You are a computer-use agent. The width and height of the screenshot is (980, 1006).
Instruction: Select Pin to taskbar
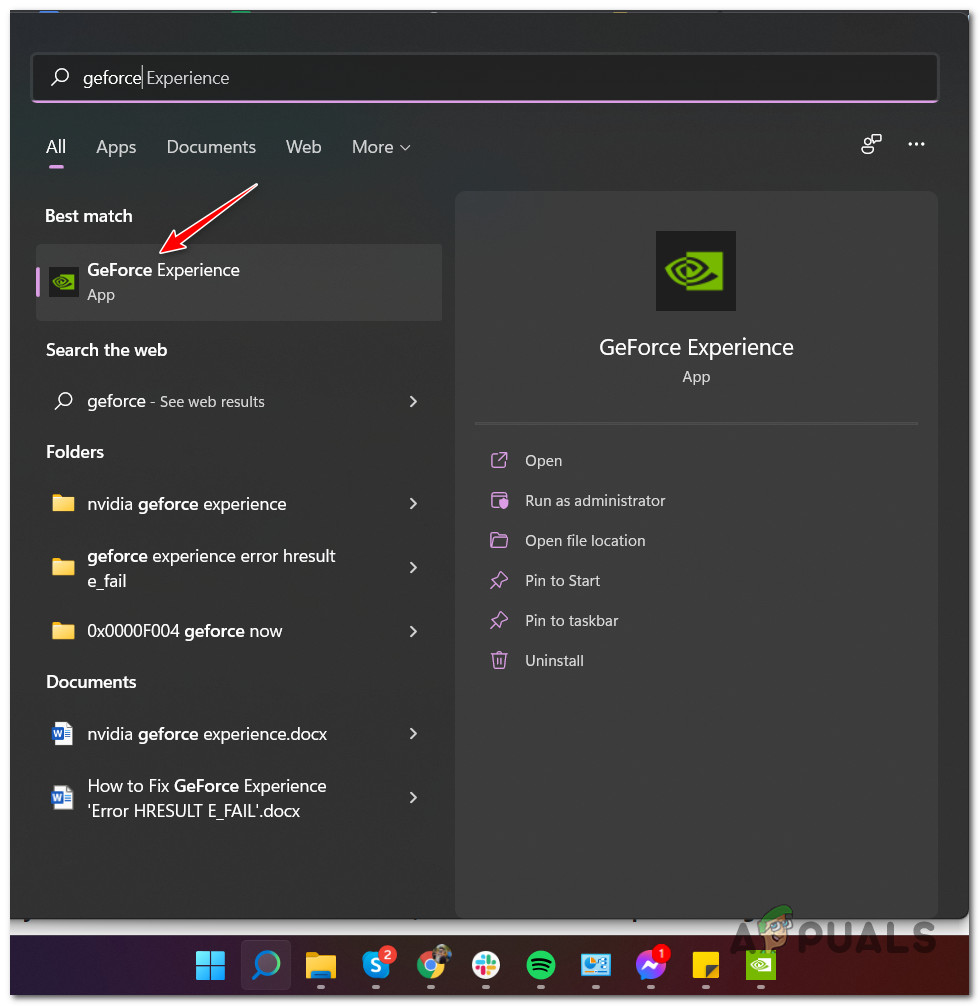pyautogui.click(x=571, y=620)
